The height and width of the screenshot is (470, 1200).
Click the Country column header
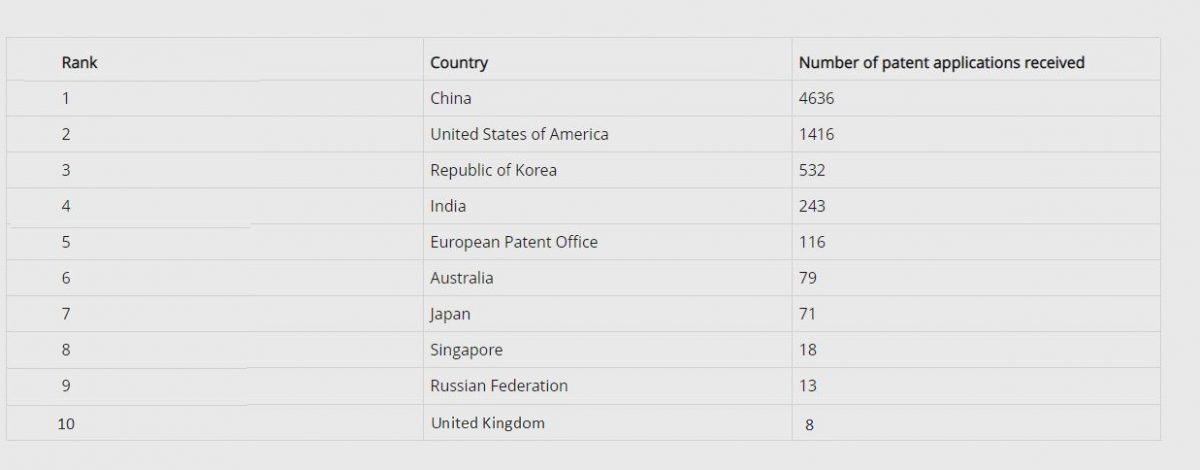click(458, 62)
